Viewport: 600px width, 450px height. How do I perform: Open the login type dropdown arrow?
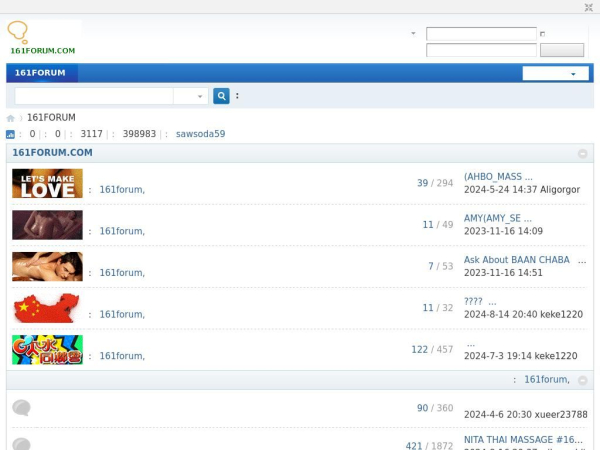pos(413,33)
